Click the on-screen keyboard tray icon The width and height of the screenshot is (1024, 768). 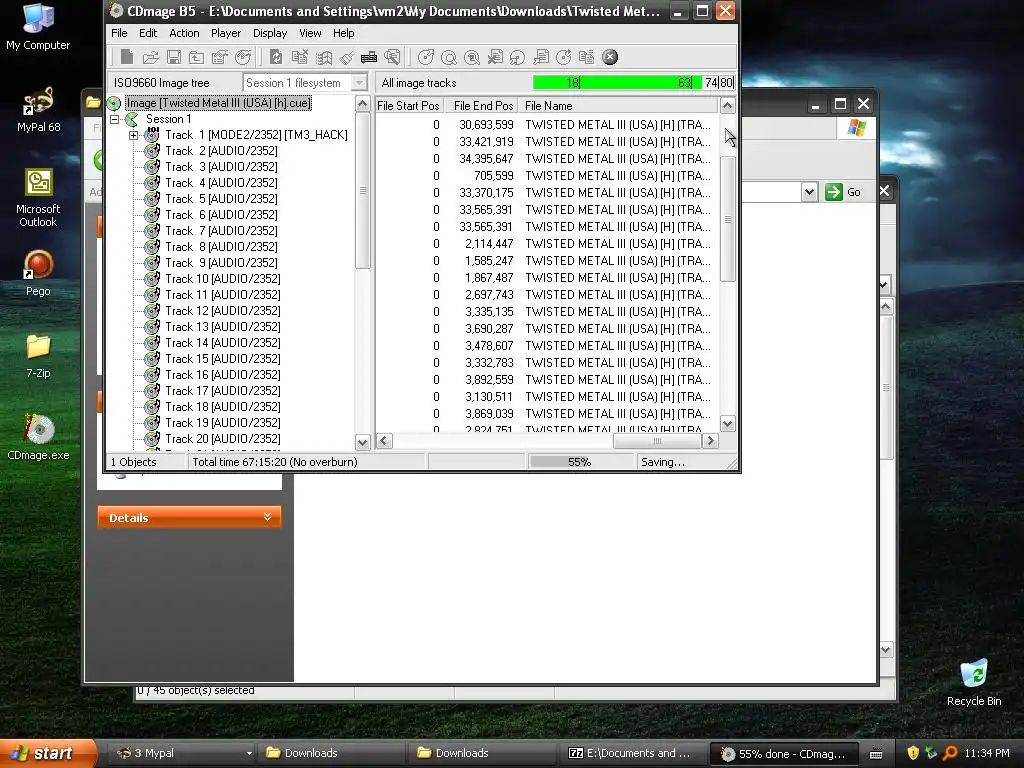pyautogui.click(x=876, y=754)
